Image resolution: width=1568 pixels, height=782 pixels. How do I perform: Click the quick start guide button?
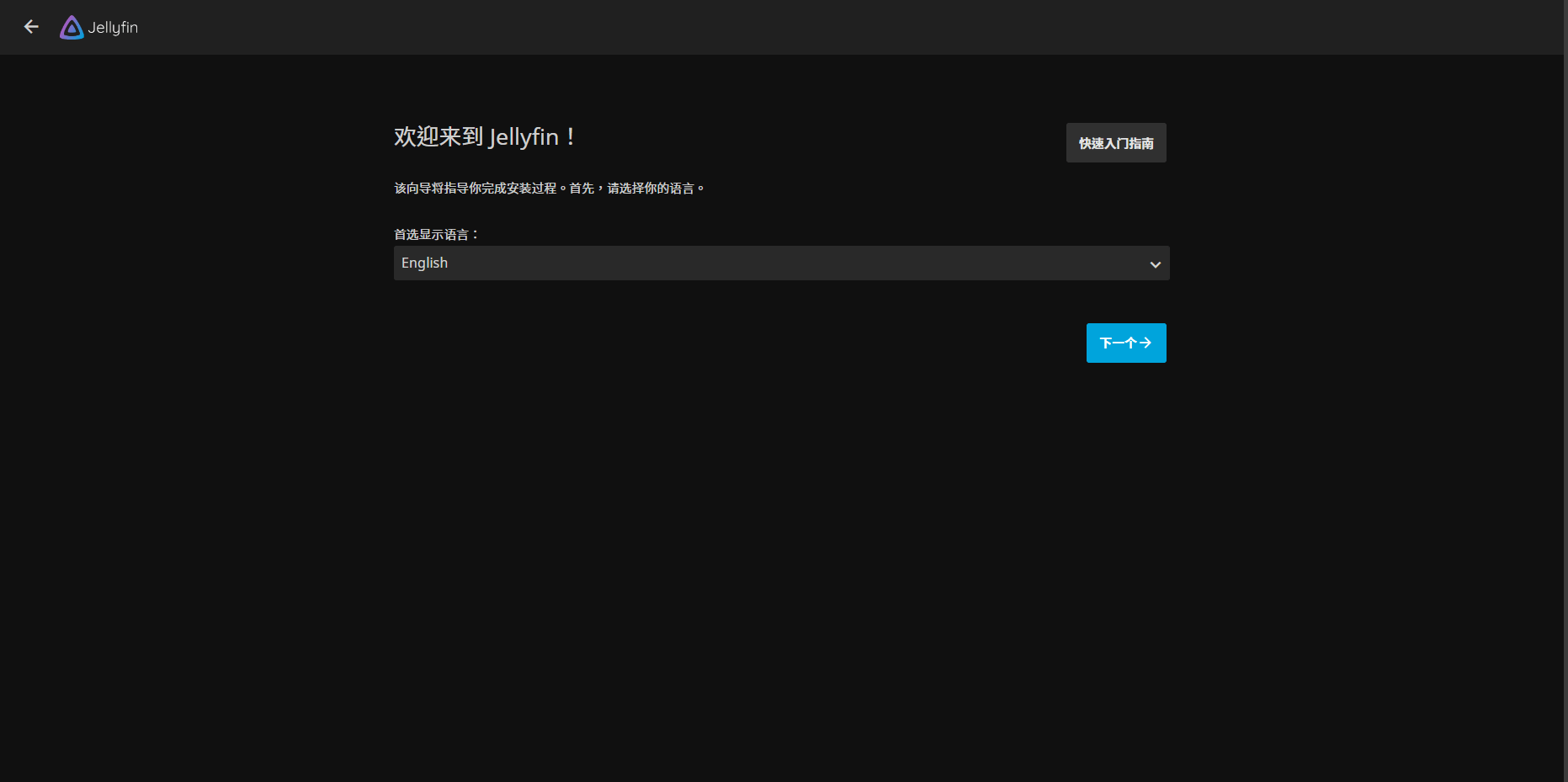coord(1116,142)
